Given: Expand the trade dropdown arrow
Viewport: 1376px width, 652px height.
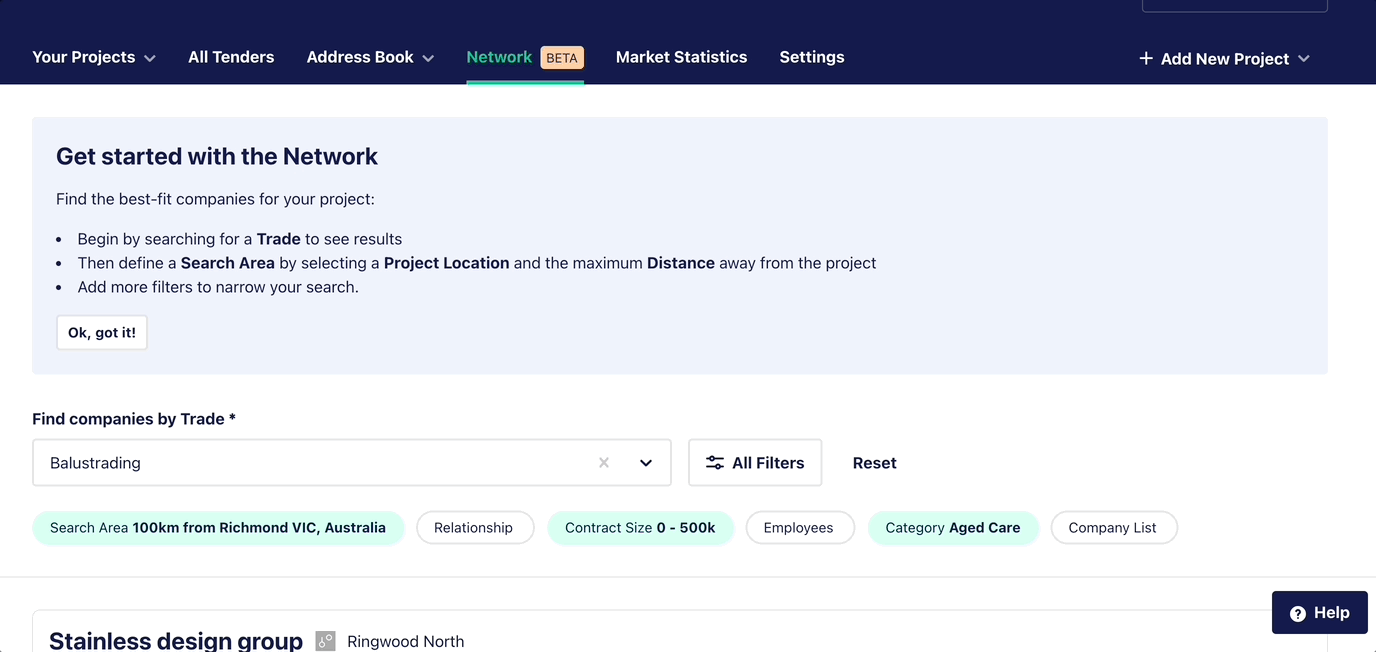Looking at the screenshot, I should [x=646, y=463].
